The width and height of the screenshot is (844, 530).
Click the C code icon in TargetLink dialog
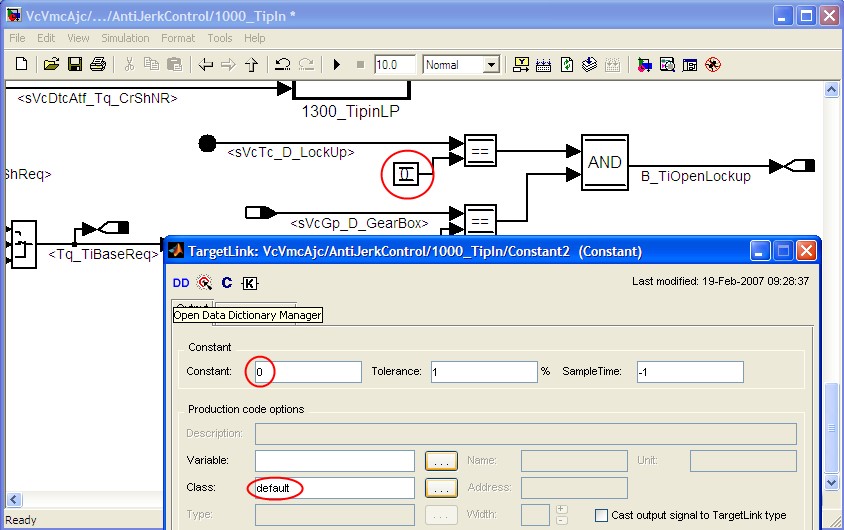coord(227,283)
